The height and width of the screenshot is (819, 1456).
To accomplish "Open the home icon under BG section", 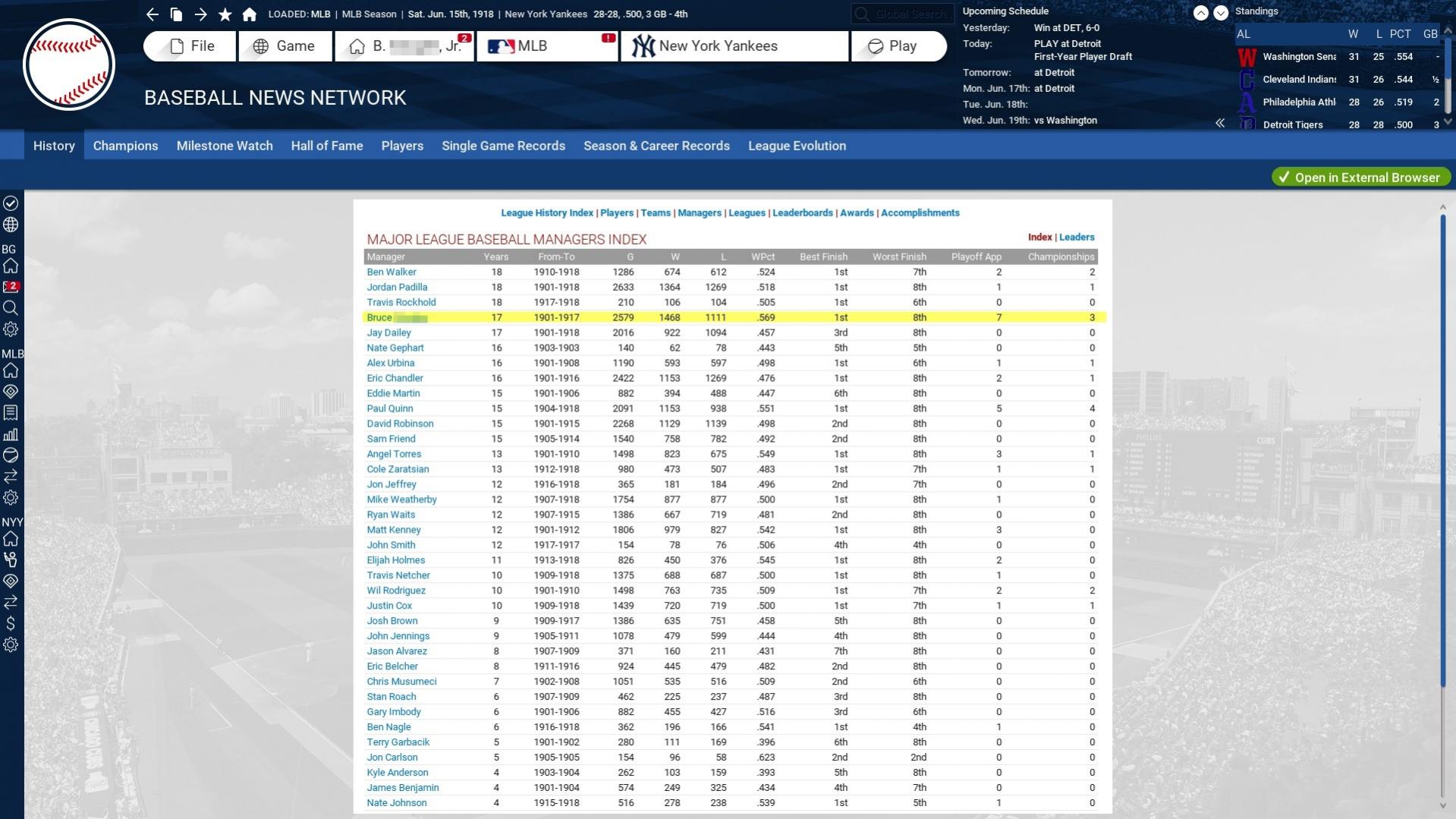I will 11,266.
